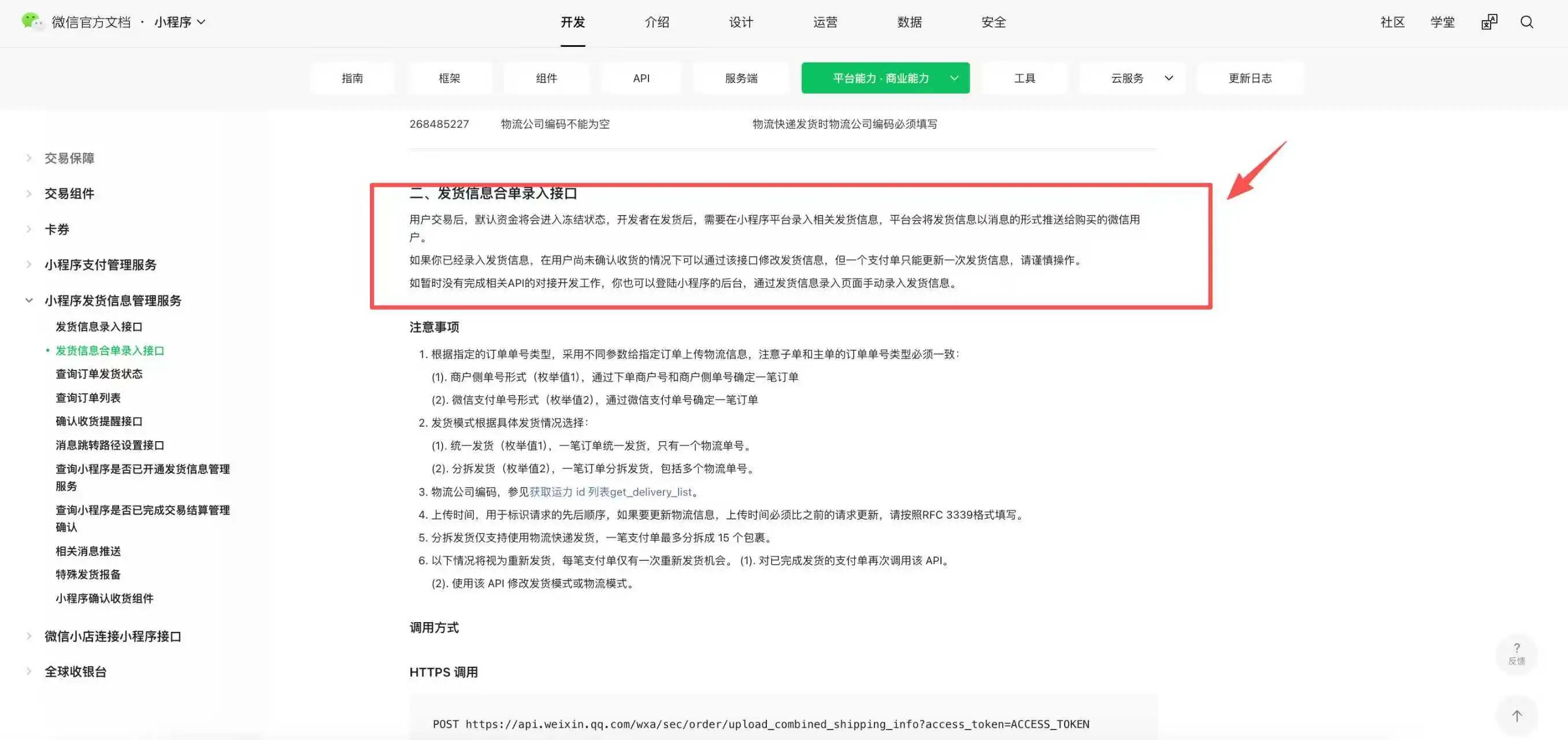Open 特殊发货报备 sidebar item
The height and width of the screenshot is (740, 1568).
88,574
